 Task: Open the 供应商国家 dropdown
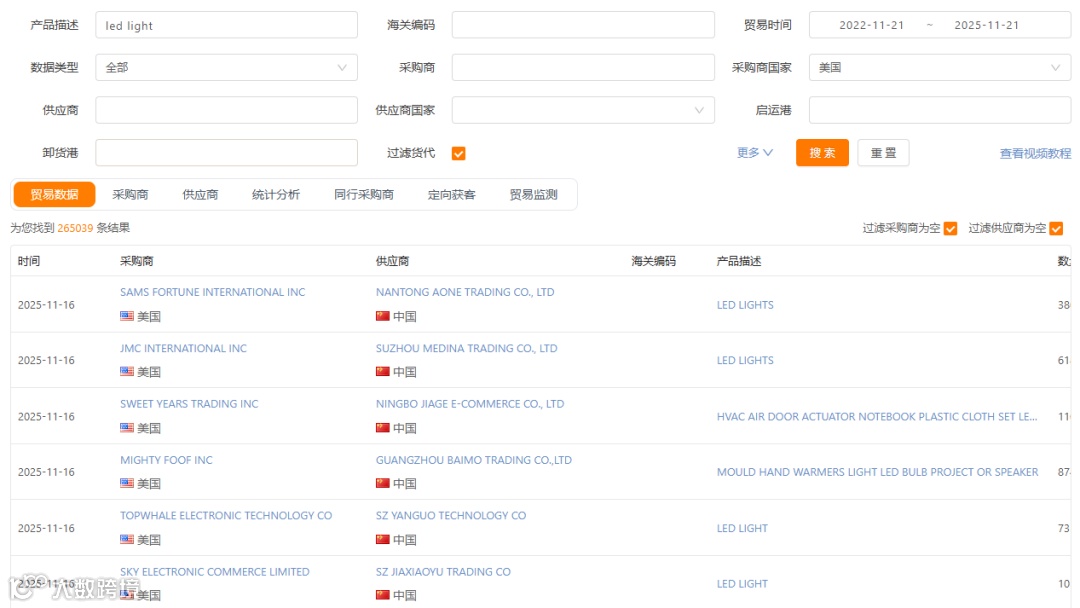[x=583, y=110]
